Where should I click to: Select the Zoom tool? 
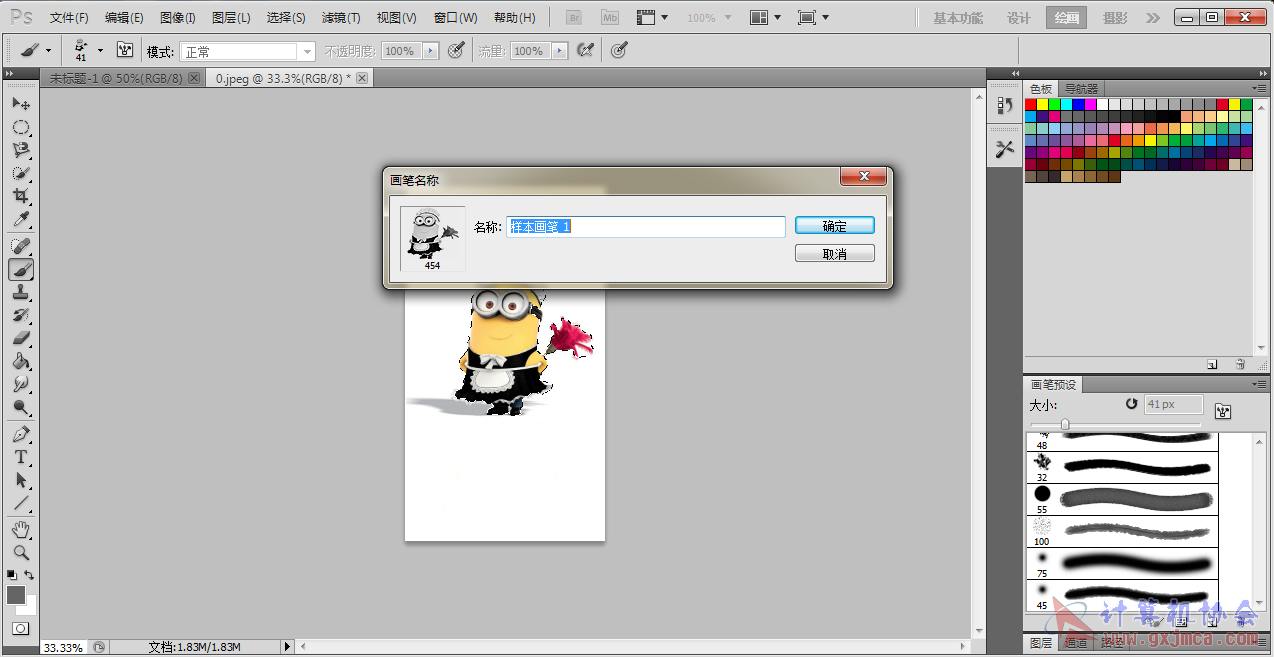20,552
